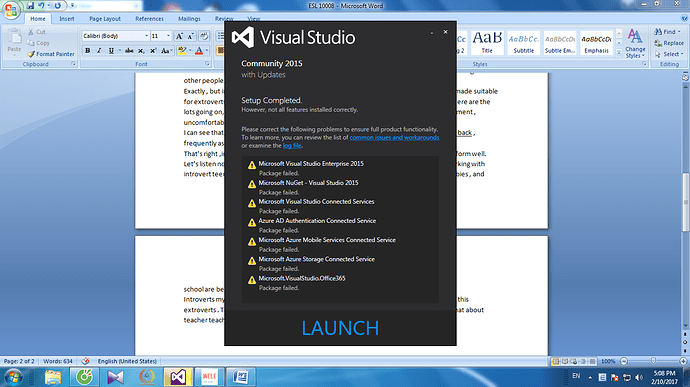This screenshot has width=690, height=387.
Task: Click LAUNCH in Visual Studio setup
Action: click(340, 328)
